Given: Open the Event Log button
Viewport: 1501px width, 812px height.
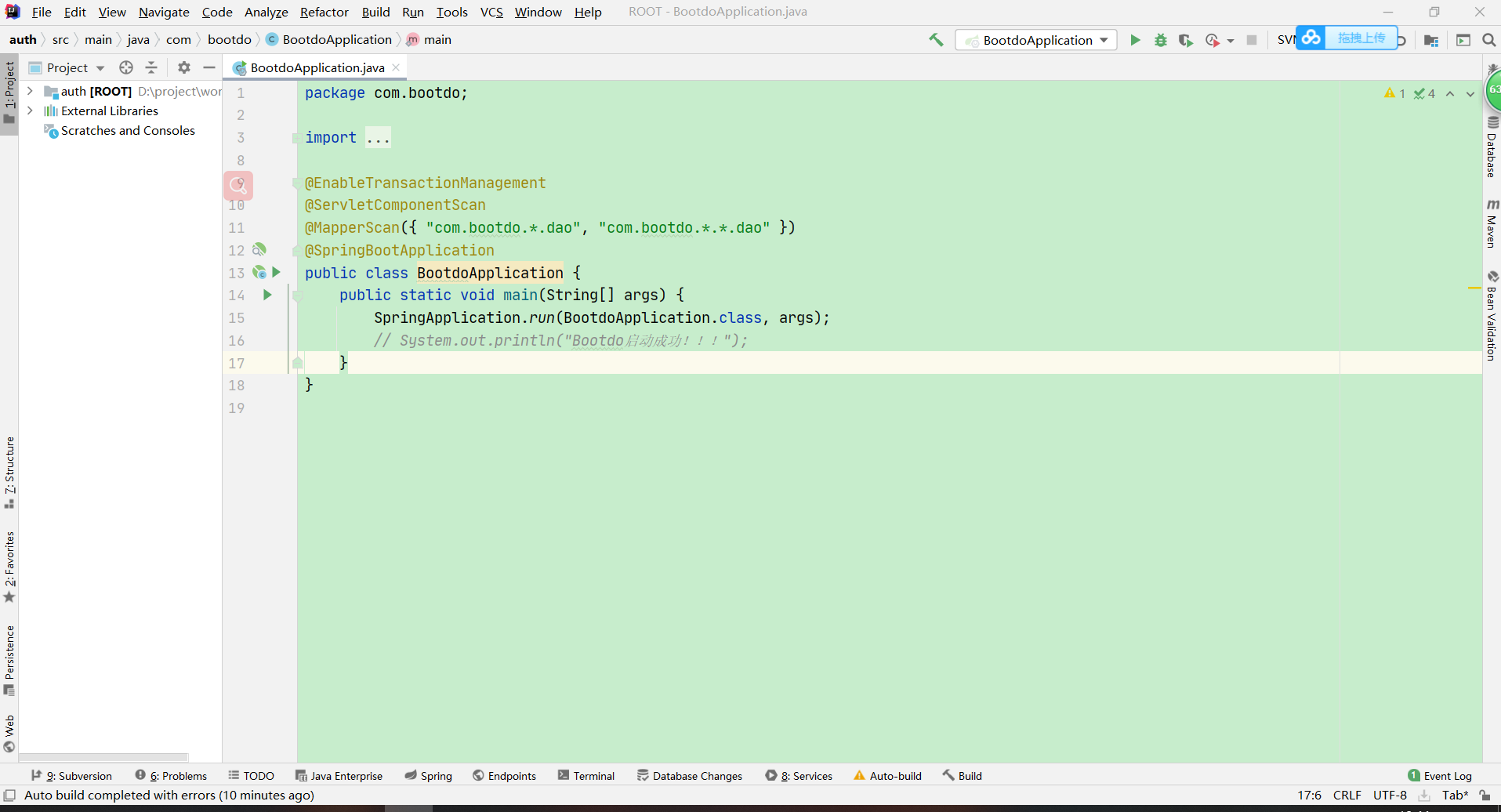Looking at the screenshot, I should [1440, 775].
